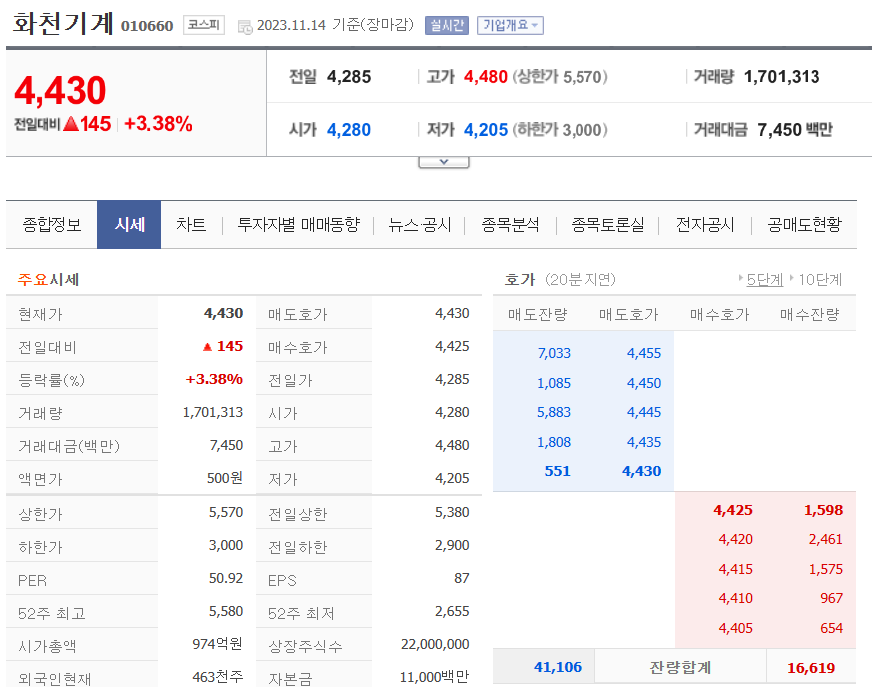This screenshot has height=687, width=872.
Task: Click the calendar icon beside the date
Action: tap(245, 25)
